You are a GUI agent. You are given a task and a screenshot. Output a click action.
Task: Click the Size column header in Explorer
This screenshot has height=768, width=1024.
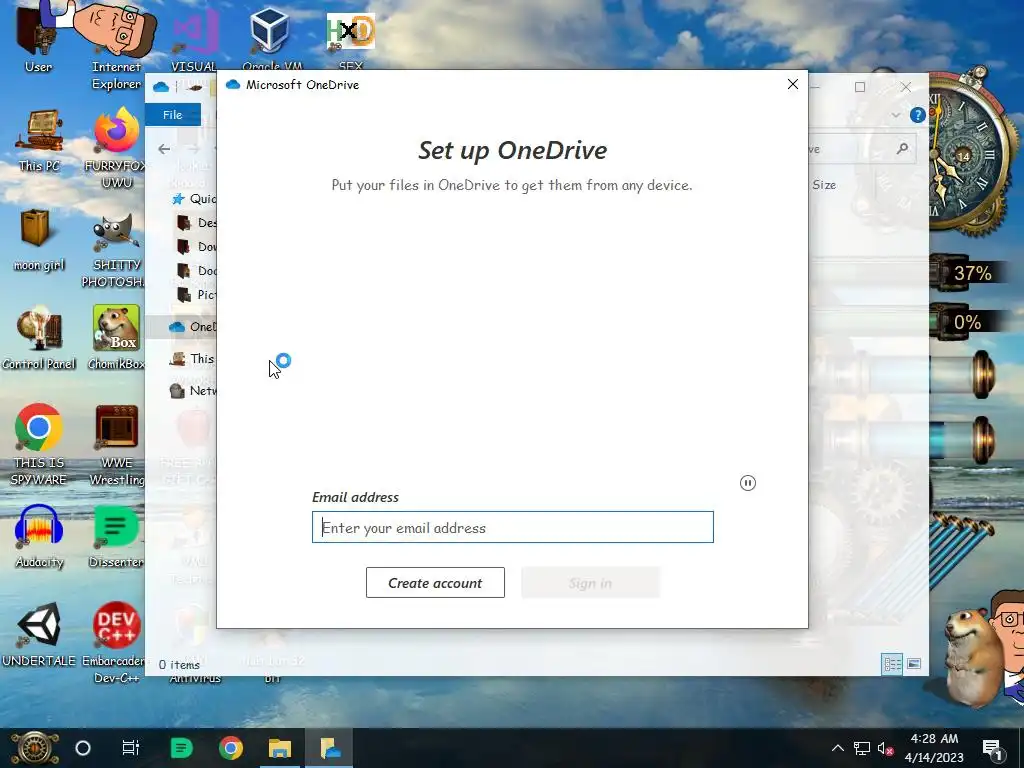[x=824, y=185]
